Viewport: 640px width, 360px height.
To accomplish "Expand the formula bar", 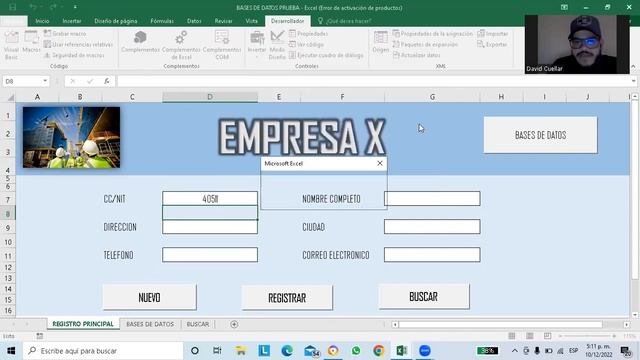I will (633, 81).
